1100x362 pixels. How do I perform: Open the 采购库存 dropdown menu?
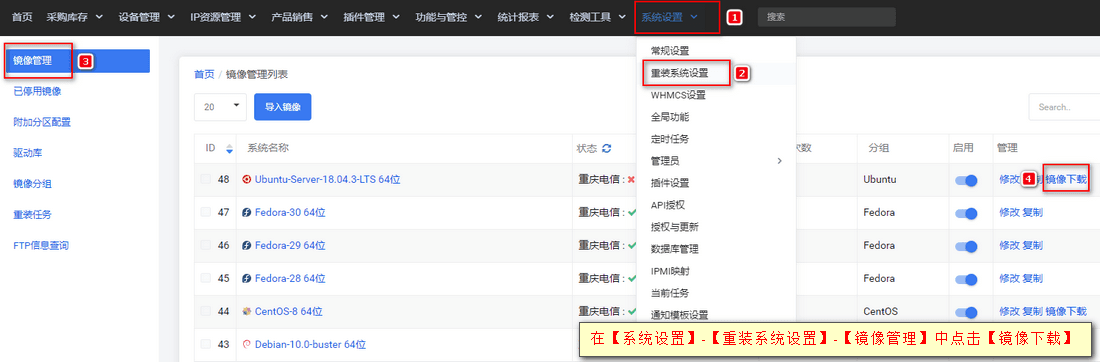click(x=74, y=17)
